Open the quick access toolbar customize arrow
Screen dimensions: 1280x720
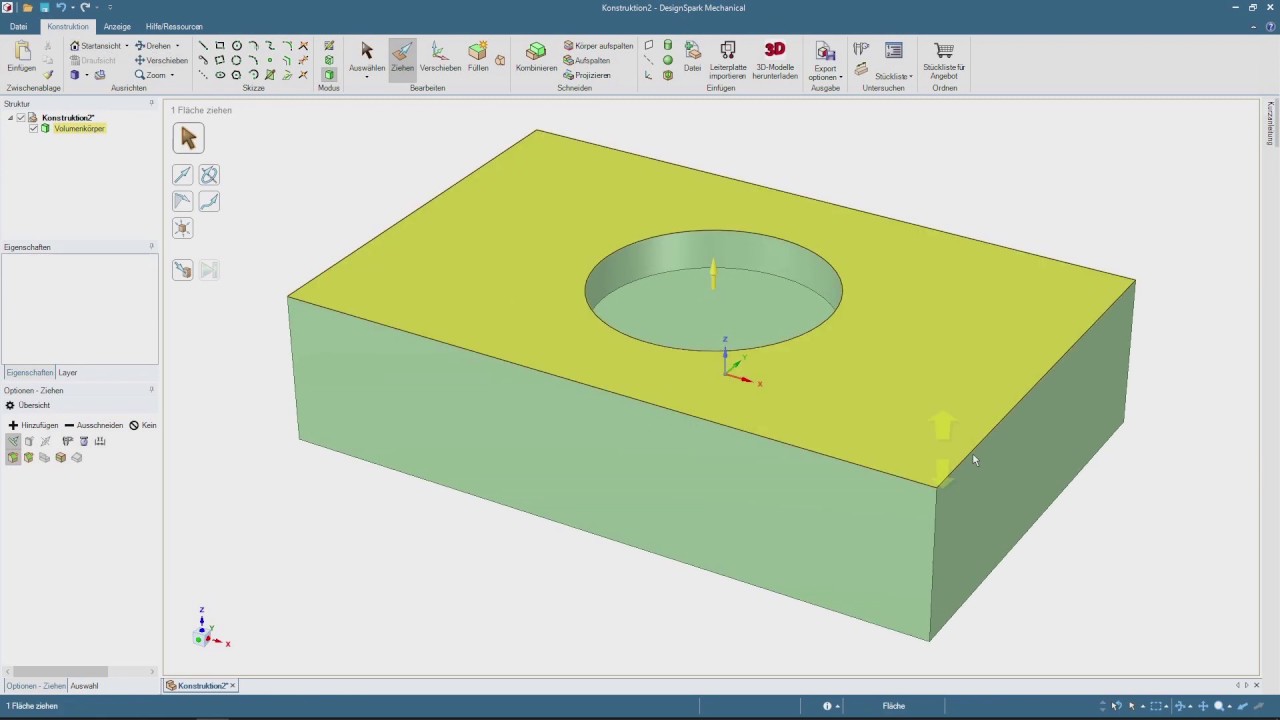[110, 8]
